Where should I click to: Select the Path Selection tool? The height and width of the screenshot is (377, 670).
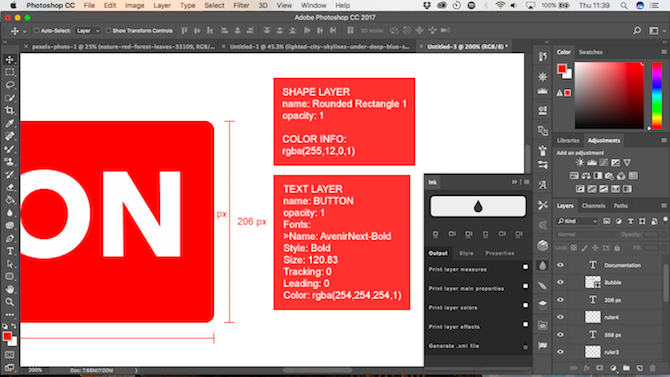9,264
